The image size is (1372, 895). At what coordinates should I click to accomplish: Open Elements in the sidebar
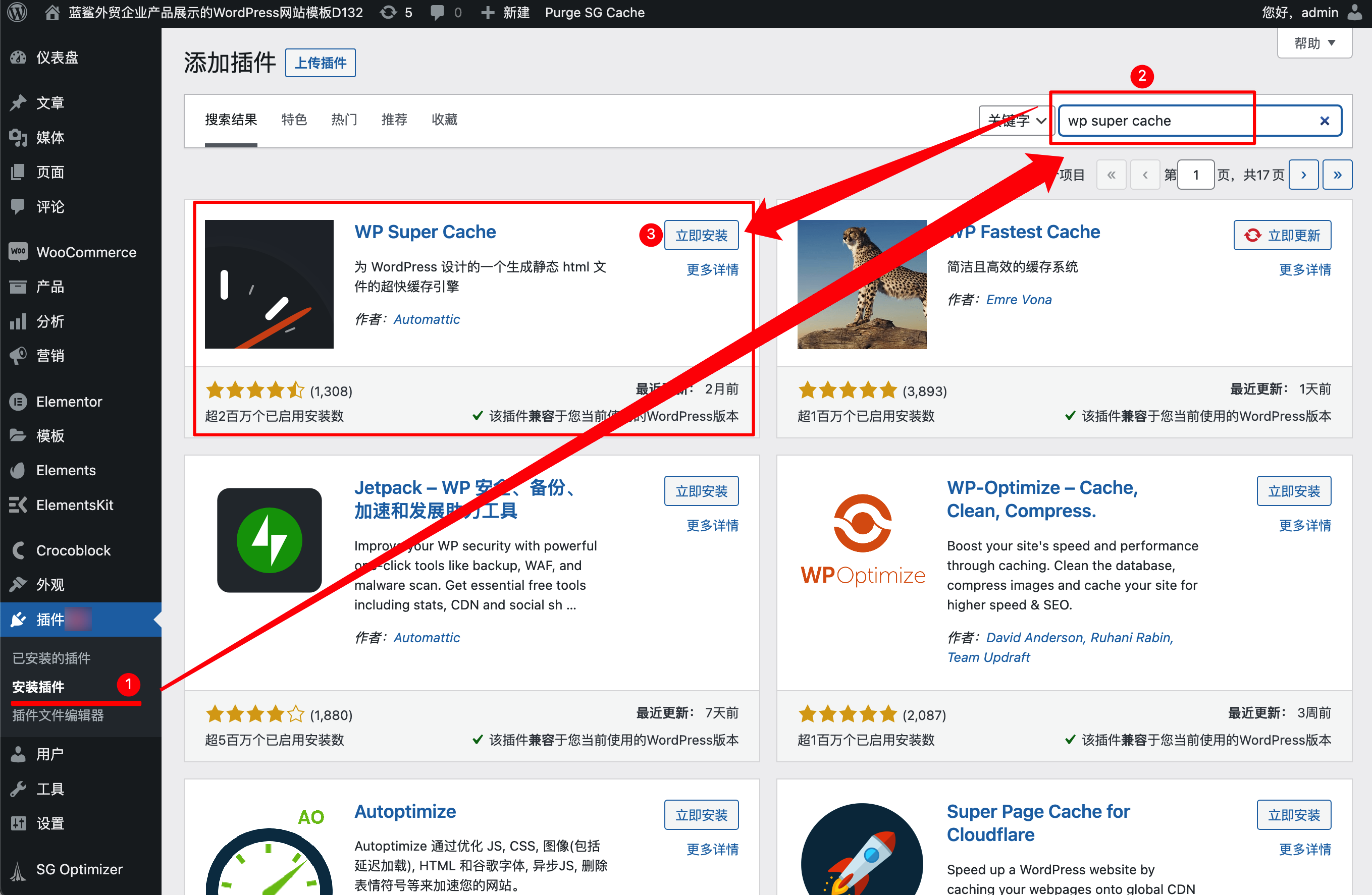point(81,470)
